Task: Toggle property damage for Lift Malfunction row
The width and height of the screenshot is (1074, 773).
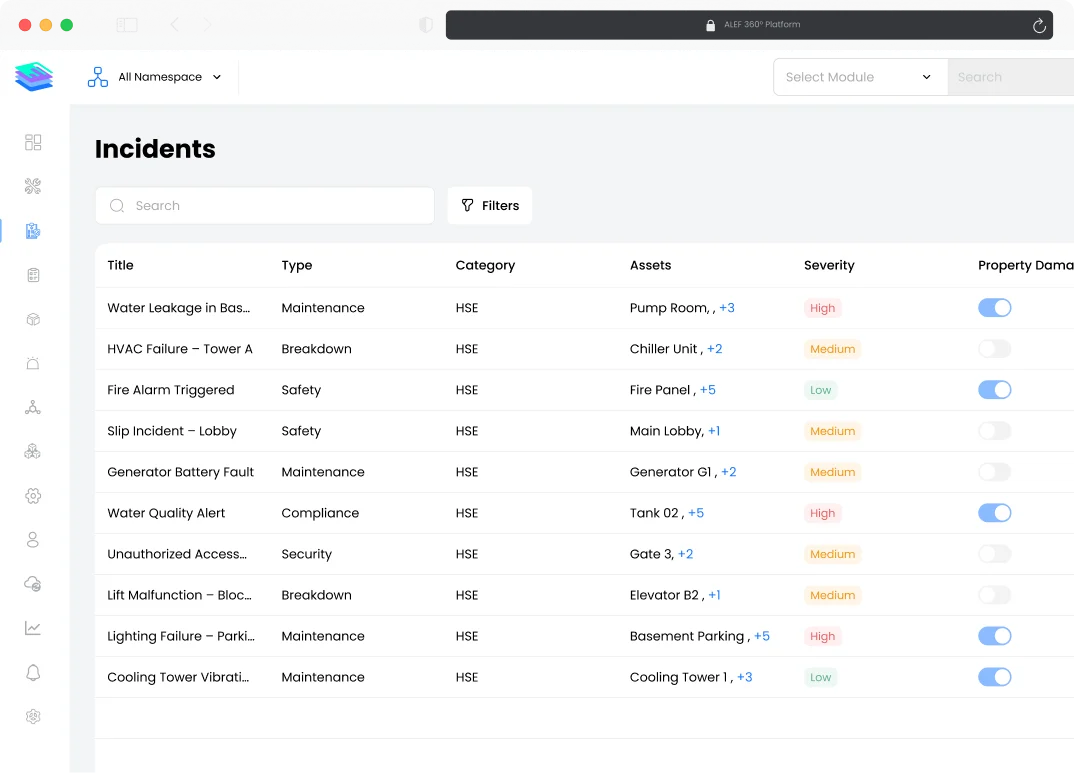Action: pos(995,595)
